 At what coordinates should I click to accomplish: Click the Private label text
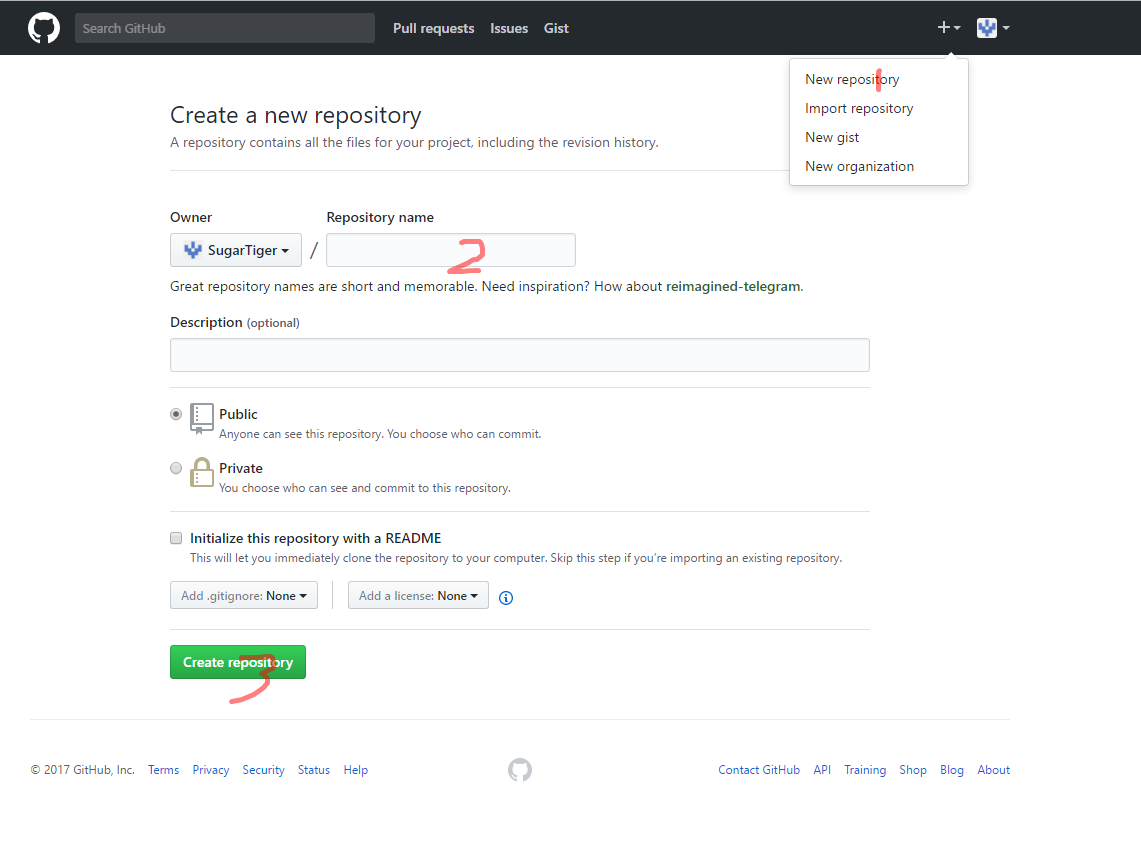click(x=241, y=468)
